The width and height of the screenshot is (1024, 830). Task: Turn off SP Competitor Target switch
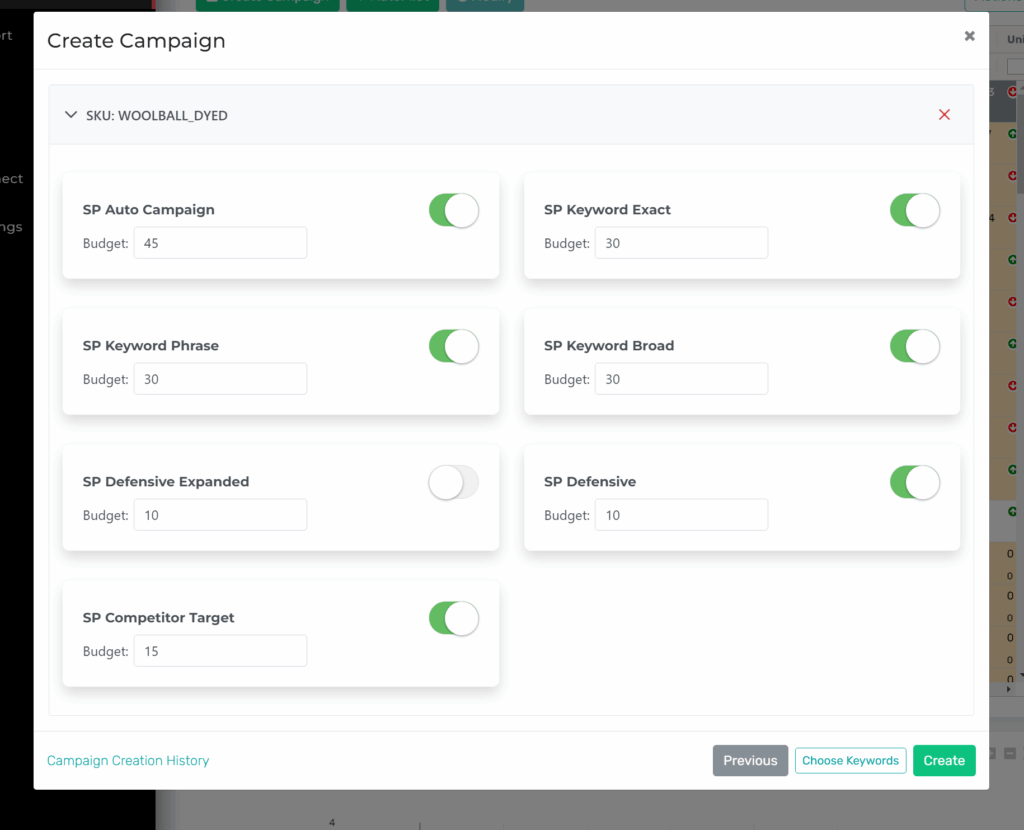(454, 618)
